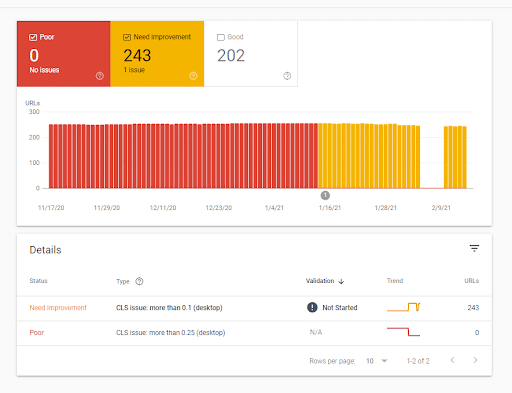Select the Need improvement 243 summary card

157,54
